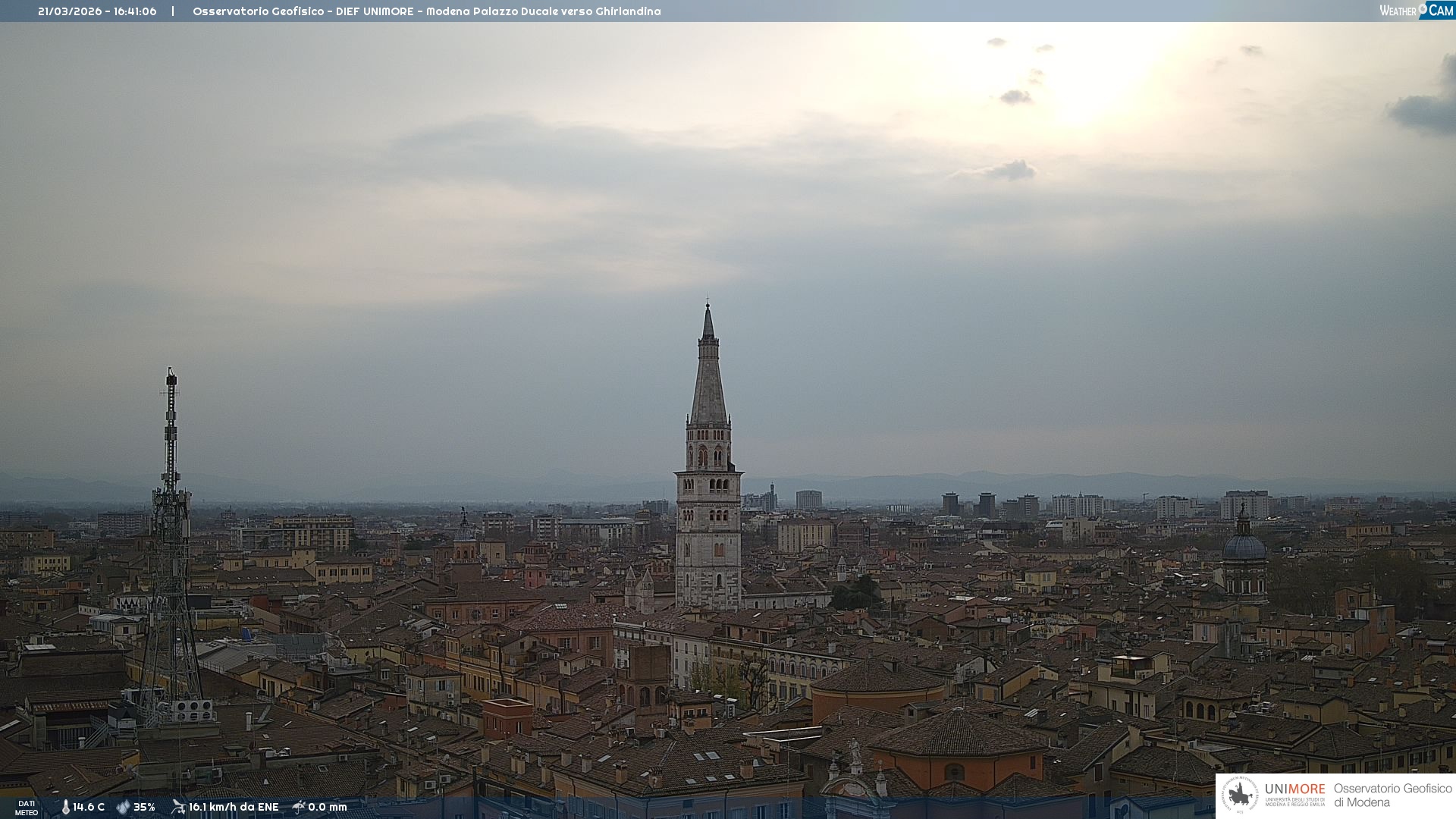The image size is (1456, 819).
Task: Click Osservatorio Geofisico di Modena text
Action: 1392,795
